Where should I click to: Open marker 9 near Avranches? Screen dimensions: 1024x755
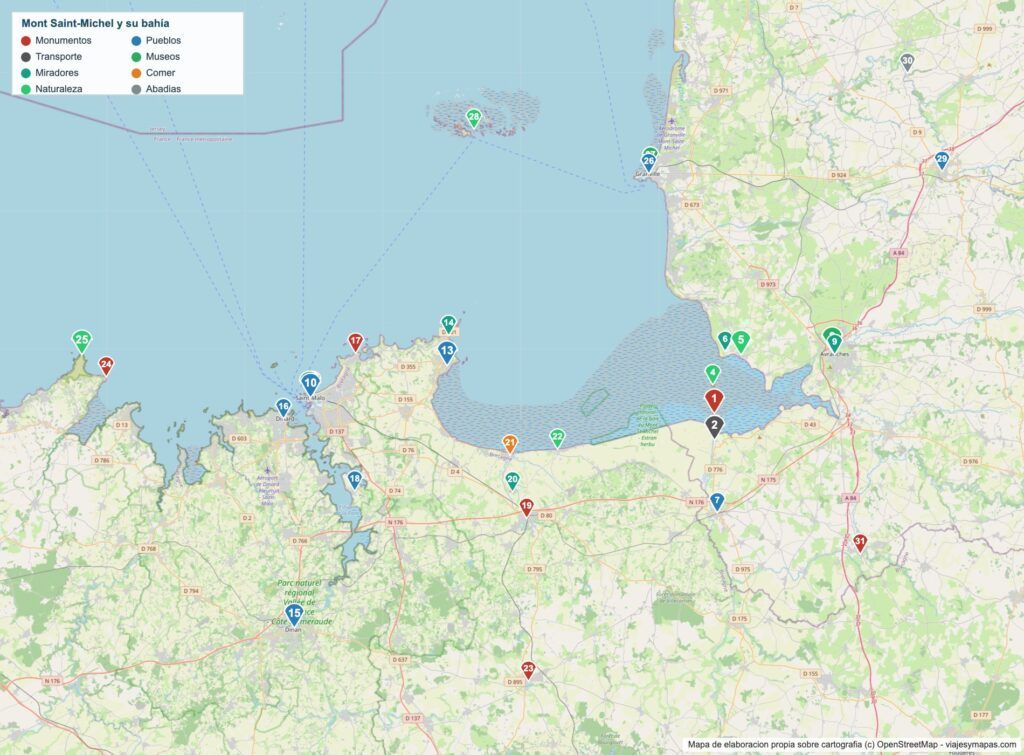[834, 342]
